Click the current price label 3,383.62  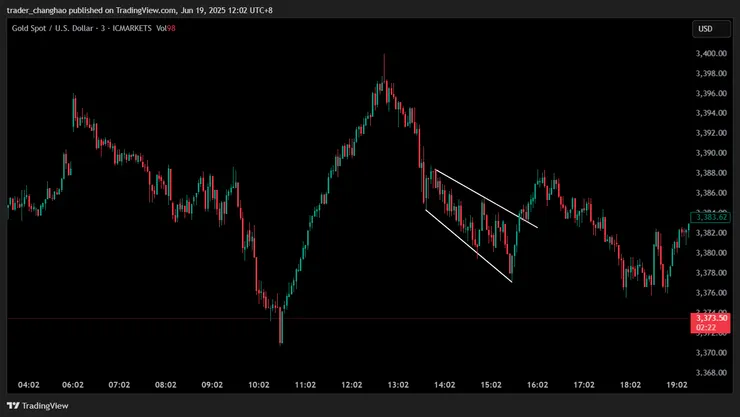pos(710,217)
